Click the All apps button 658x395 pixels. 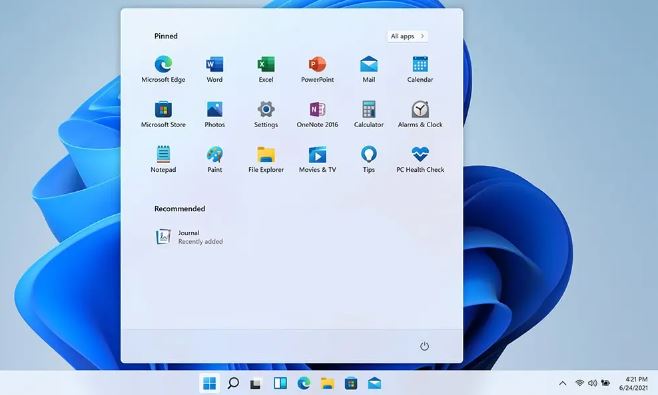[407, 36]
